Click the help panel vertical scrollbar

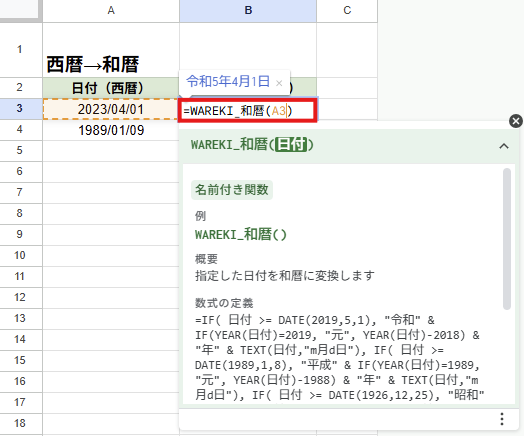click(507, 239)
